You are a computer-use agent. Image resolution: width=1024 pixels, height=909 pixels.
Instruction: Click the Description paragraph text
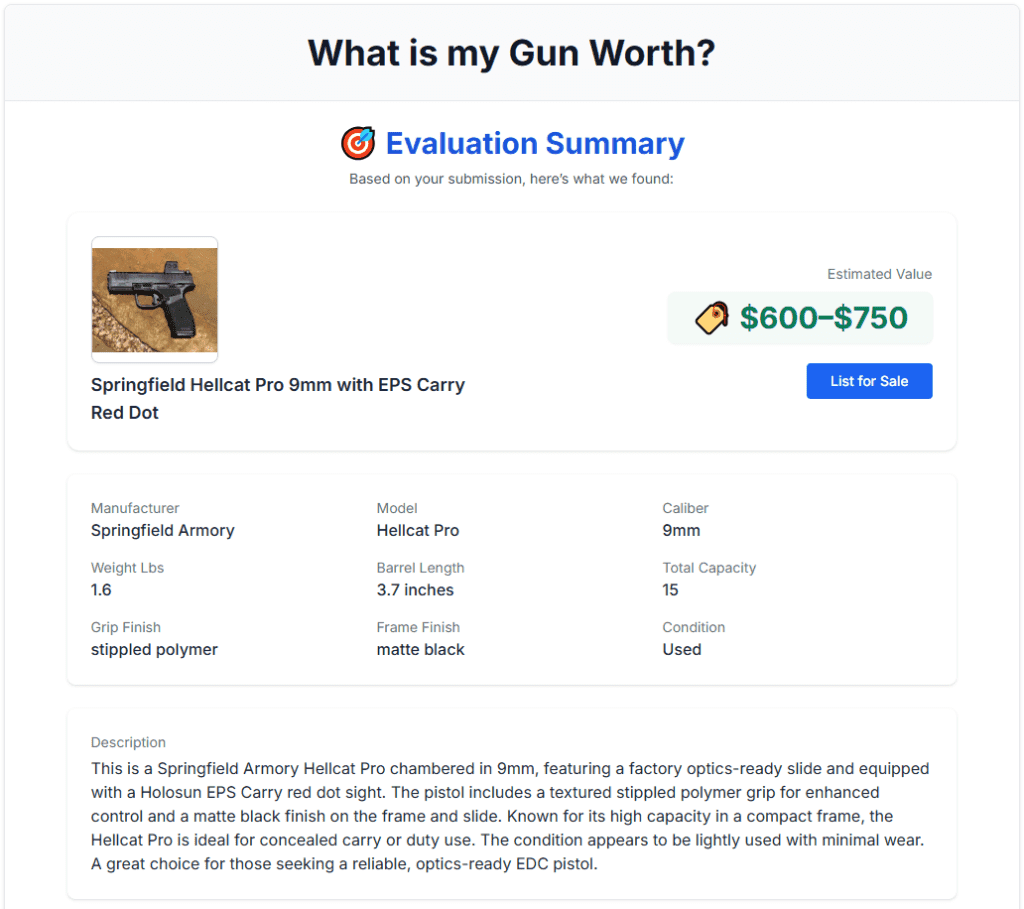[x=510, y=816]
